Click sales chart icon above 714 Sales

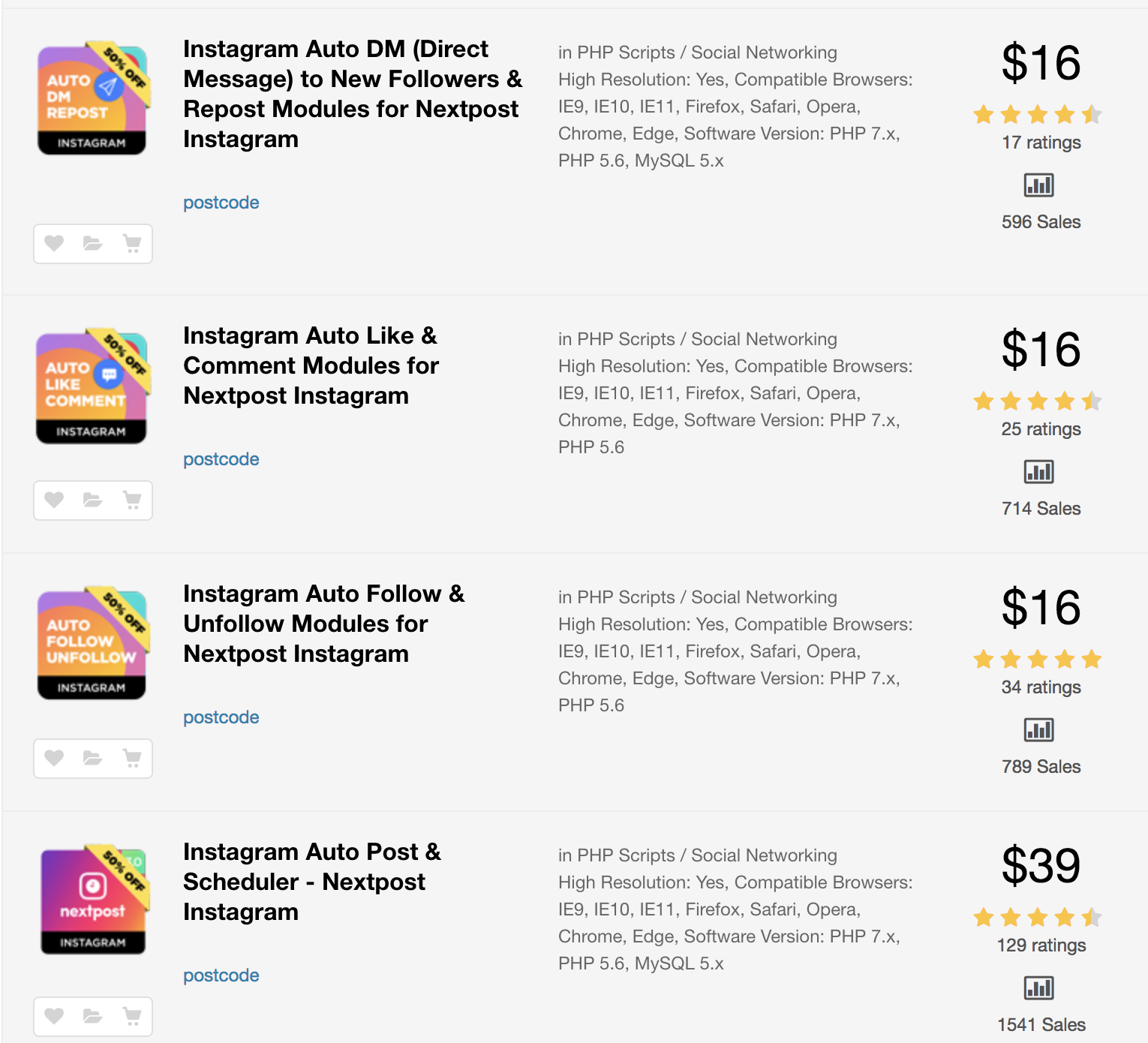[1039, 472]
